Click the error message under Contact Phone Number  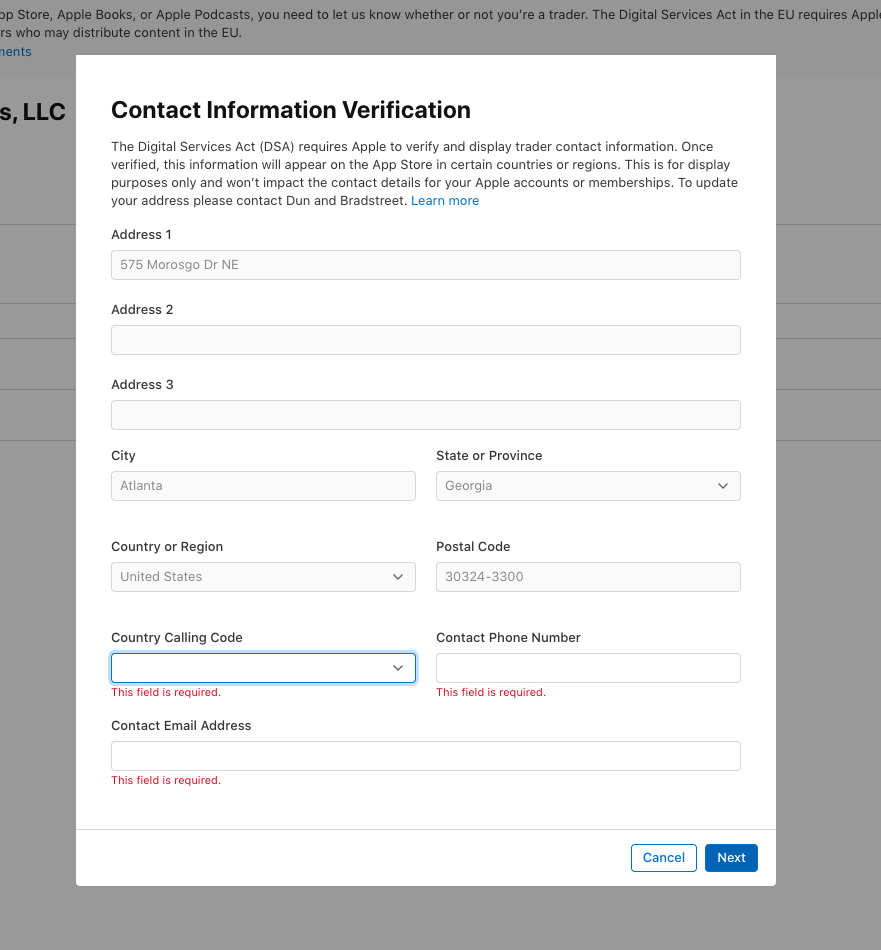(x=491, y=692)
